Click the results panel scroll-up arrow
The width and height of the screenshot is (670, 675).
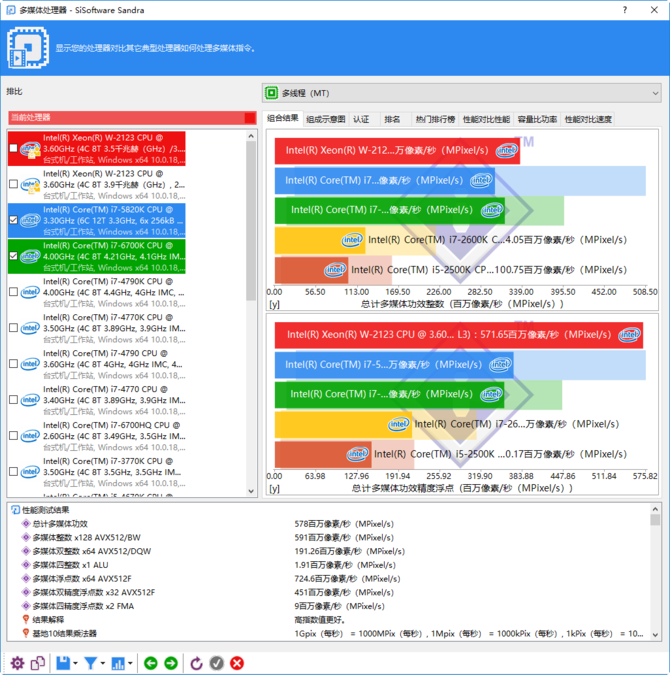point(655,509)
